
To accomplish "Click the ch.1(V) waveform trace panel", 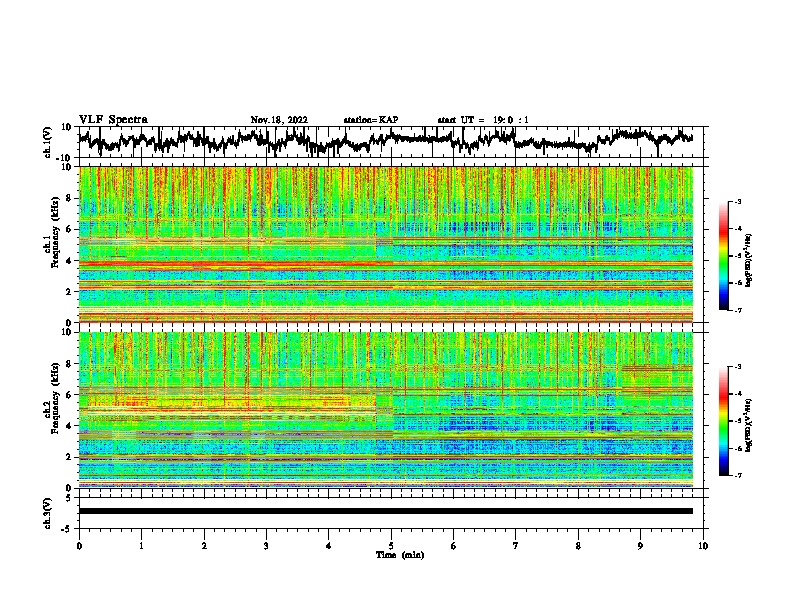I will [393, 142].
